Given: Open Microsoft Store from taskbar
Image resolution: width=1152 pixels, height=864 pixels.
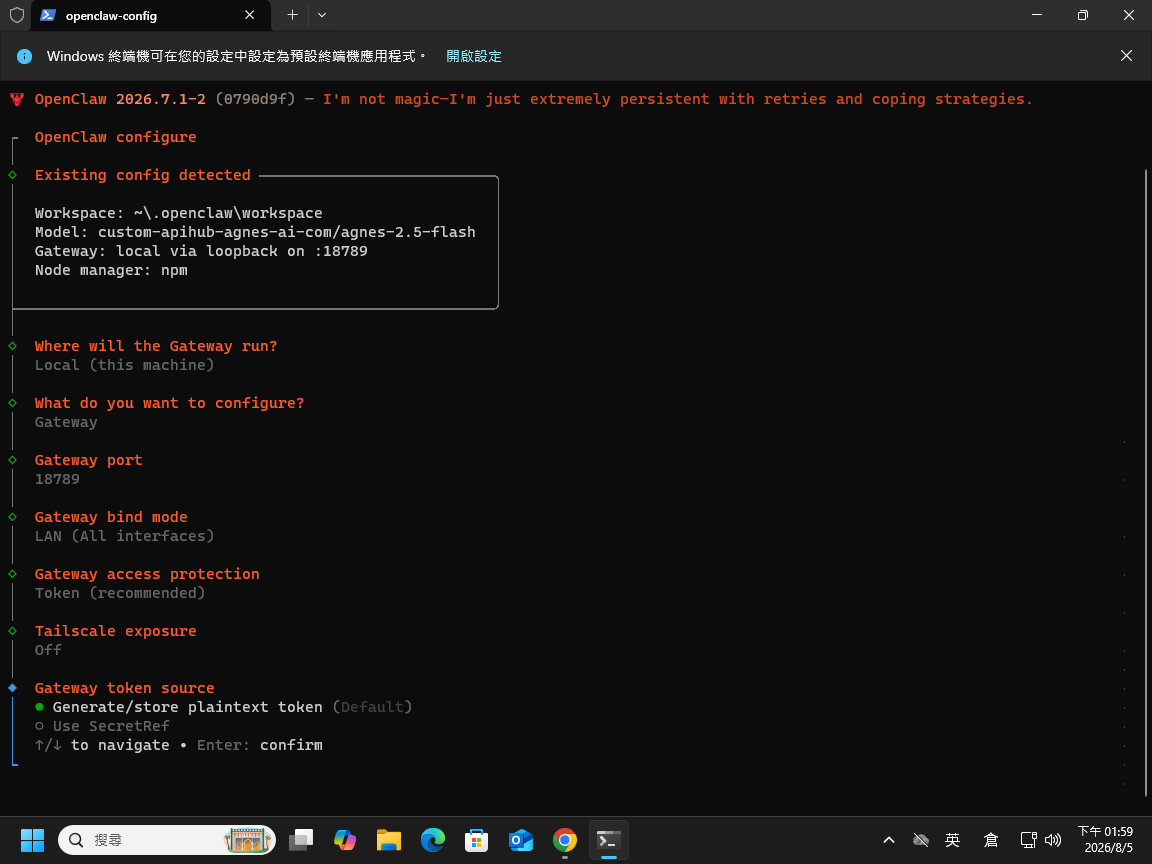Looking at the screenshot, I should pos(477,840).
